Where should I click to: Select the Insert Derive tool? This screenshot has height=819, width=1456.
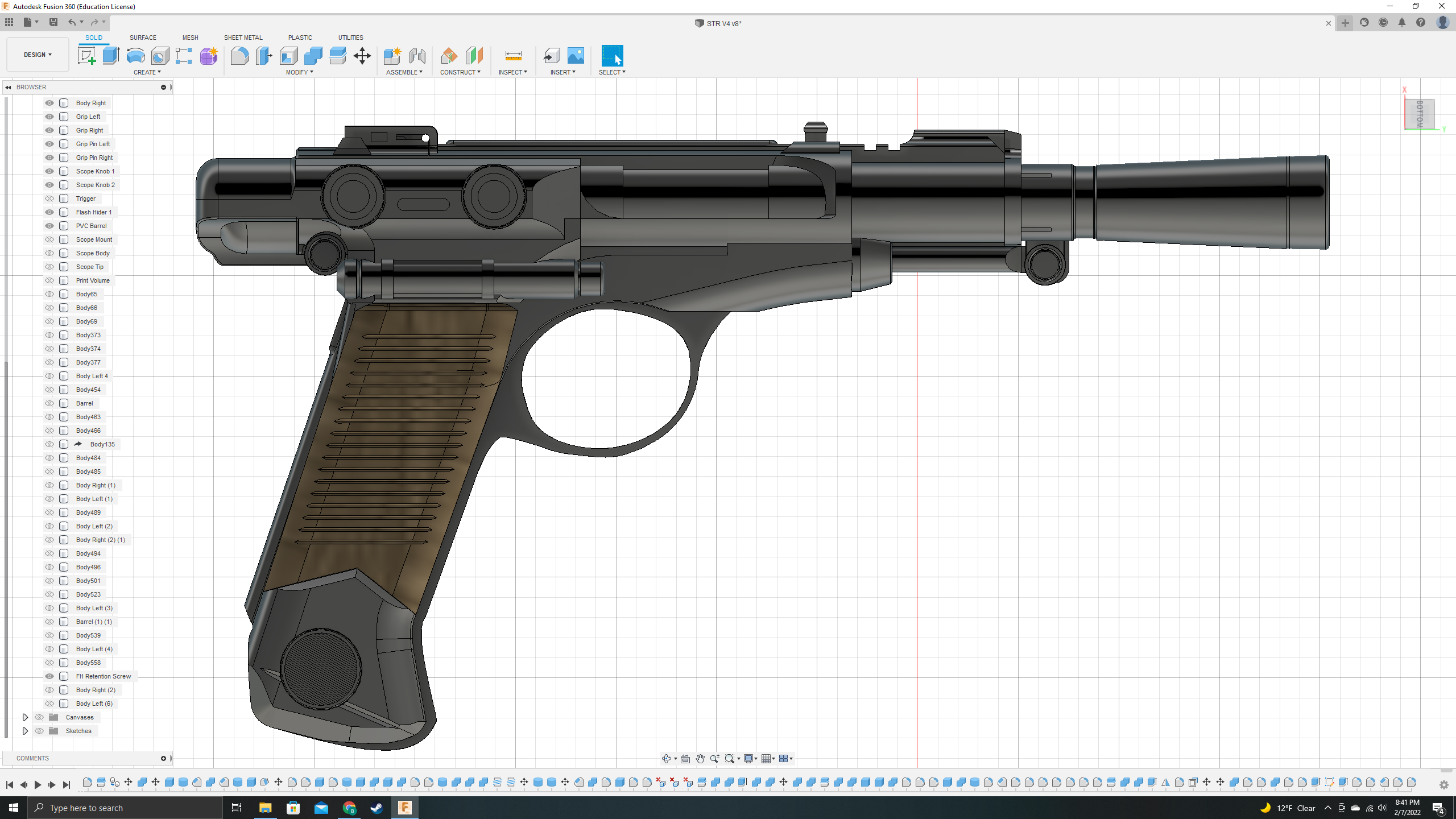point(552,56)
